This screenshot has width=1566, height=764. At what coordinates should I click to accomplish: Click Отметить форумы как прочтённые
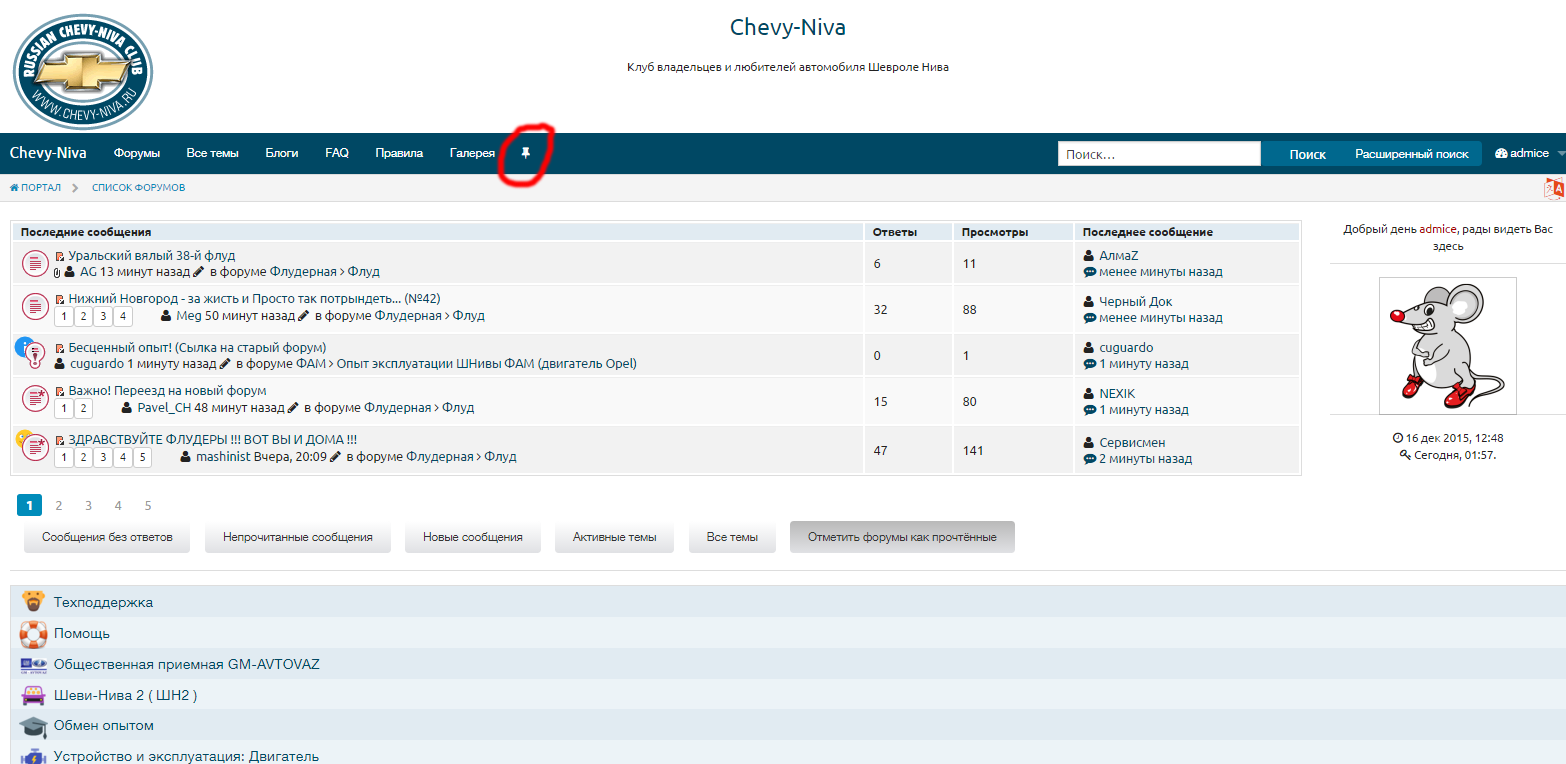tap(902, 537)
